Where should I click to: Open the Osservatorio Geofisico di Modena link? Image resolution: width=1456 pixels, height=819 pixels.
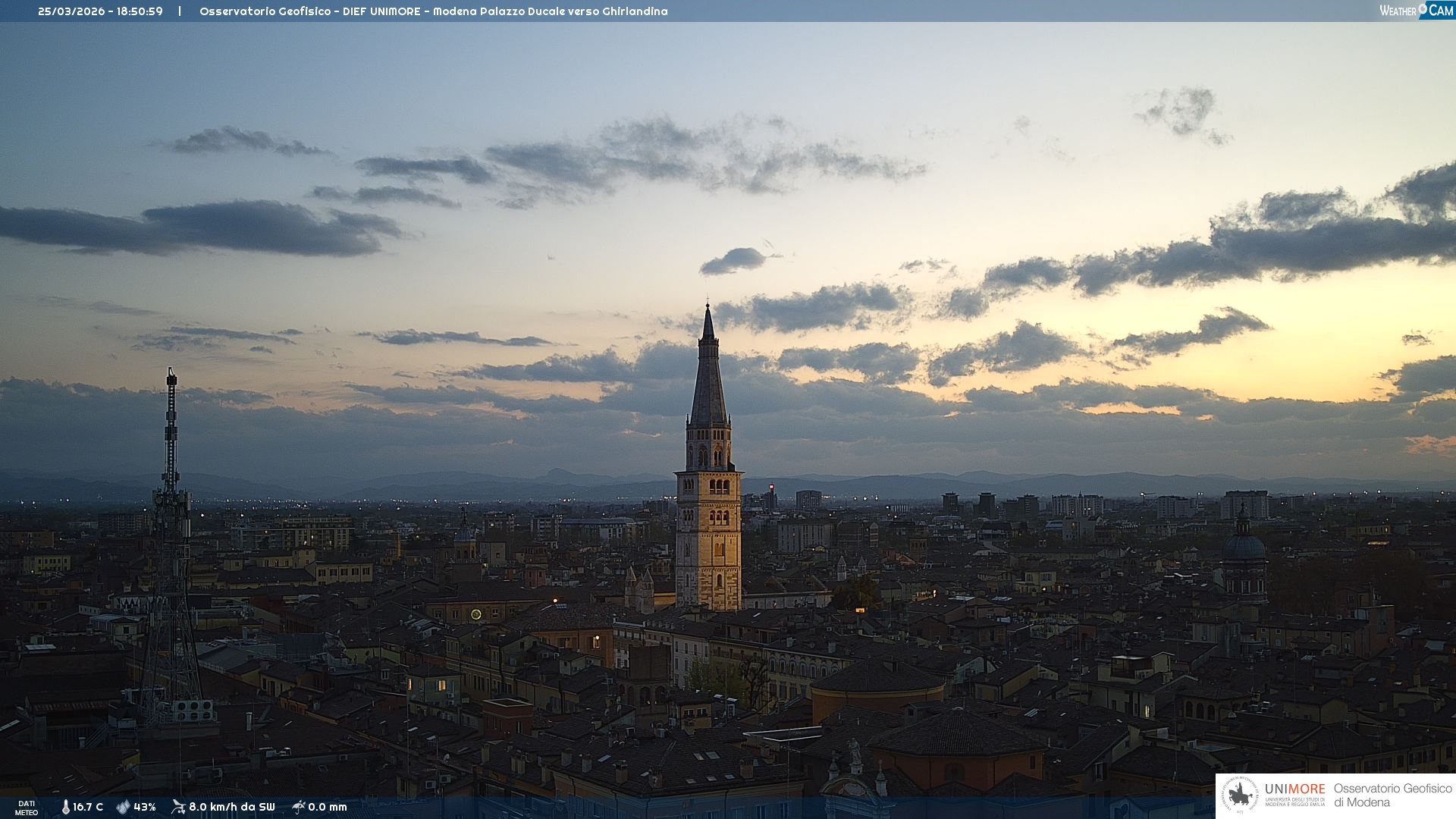1392,795
